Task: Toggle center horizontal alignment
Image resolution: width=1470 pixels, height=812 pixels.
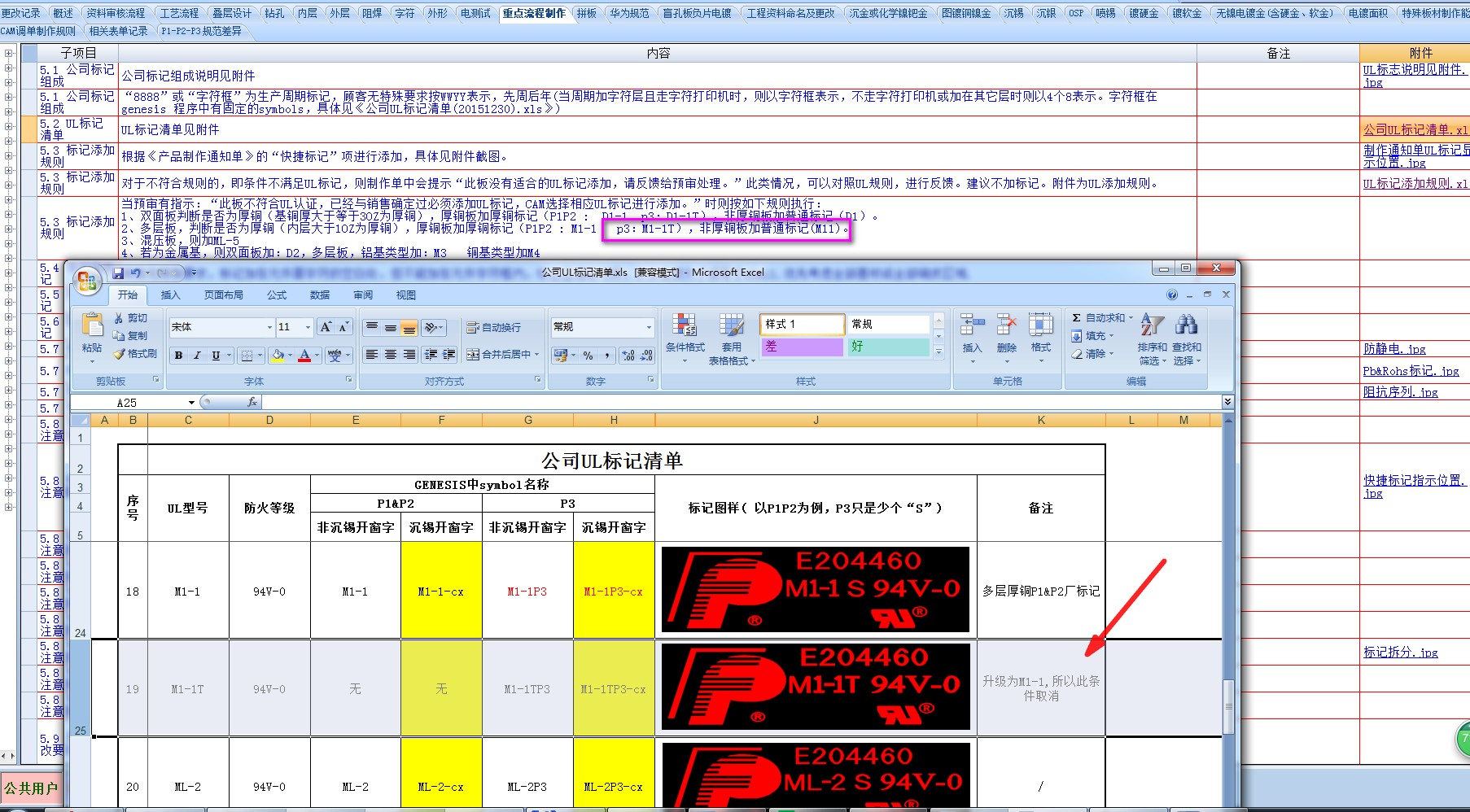Action: pyautogui.click(x=391, y=355)
